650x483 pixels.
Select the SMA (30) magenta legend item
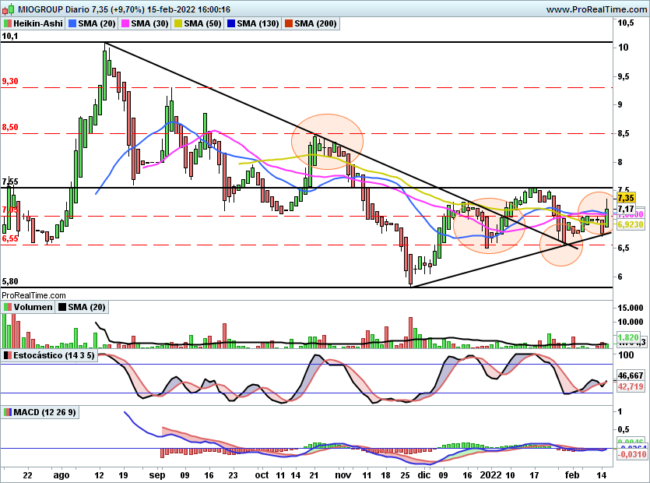[145, 24]
